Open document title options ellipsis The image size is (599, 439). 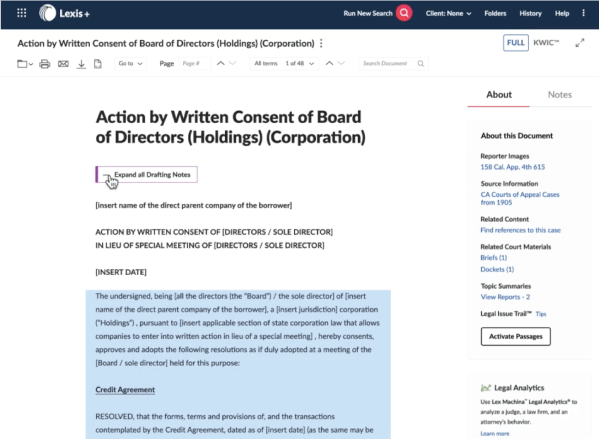tap(321, 44)
